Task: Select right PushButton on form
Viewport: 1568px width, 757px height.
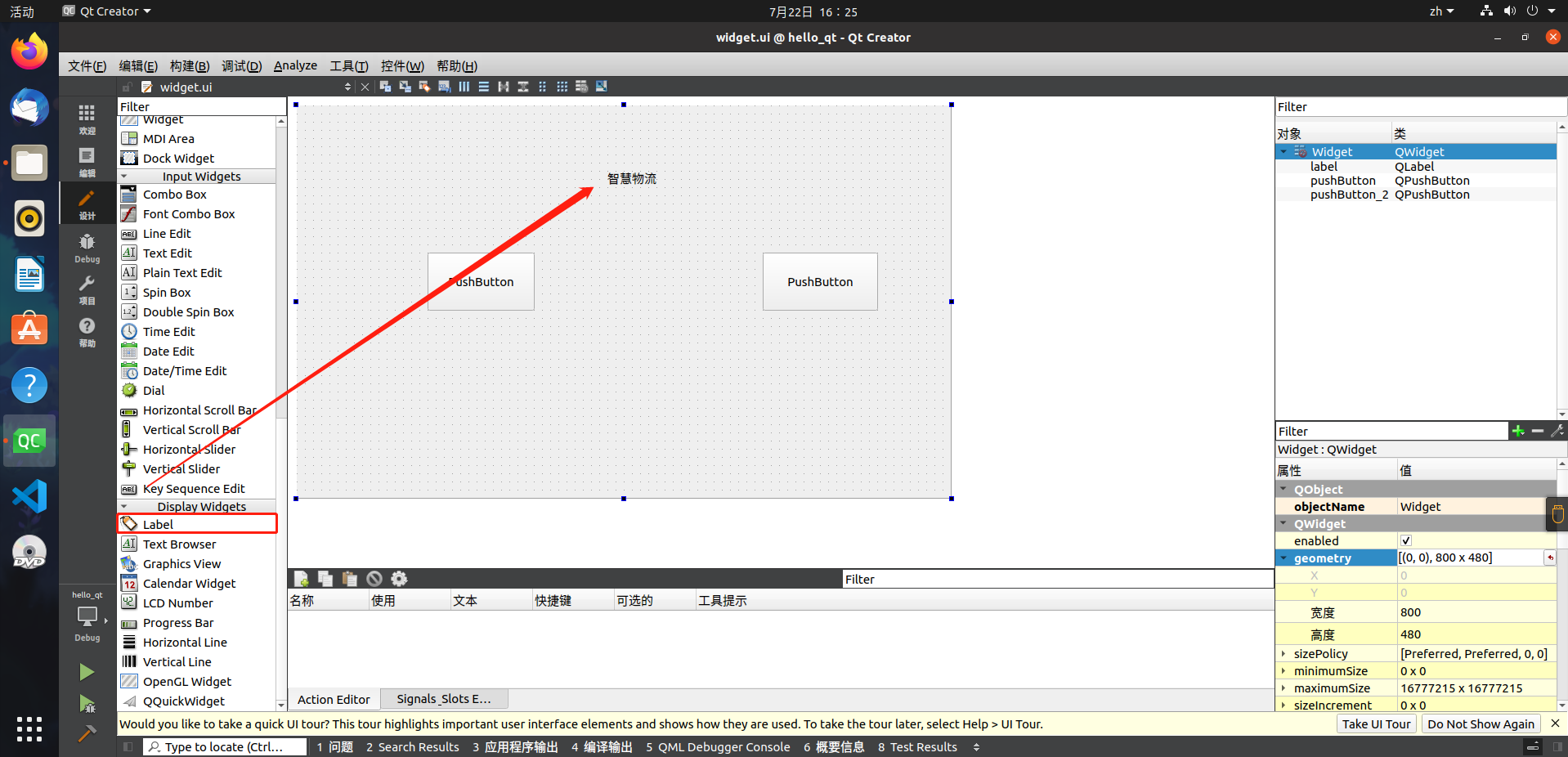Action: click(820, 282)
